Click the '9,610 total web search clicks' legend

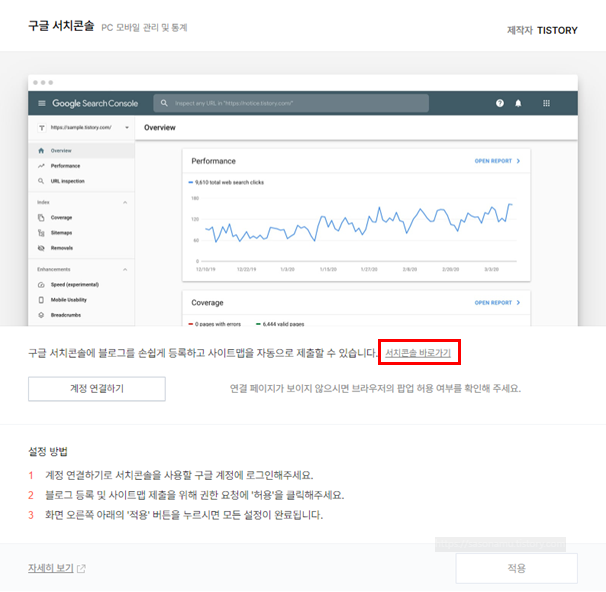226,182
